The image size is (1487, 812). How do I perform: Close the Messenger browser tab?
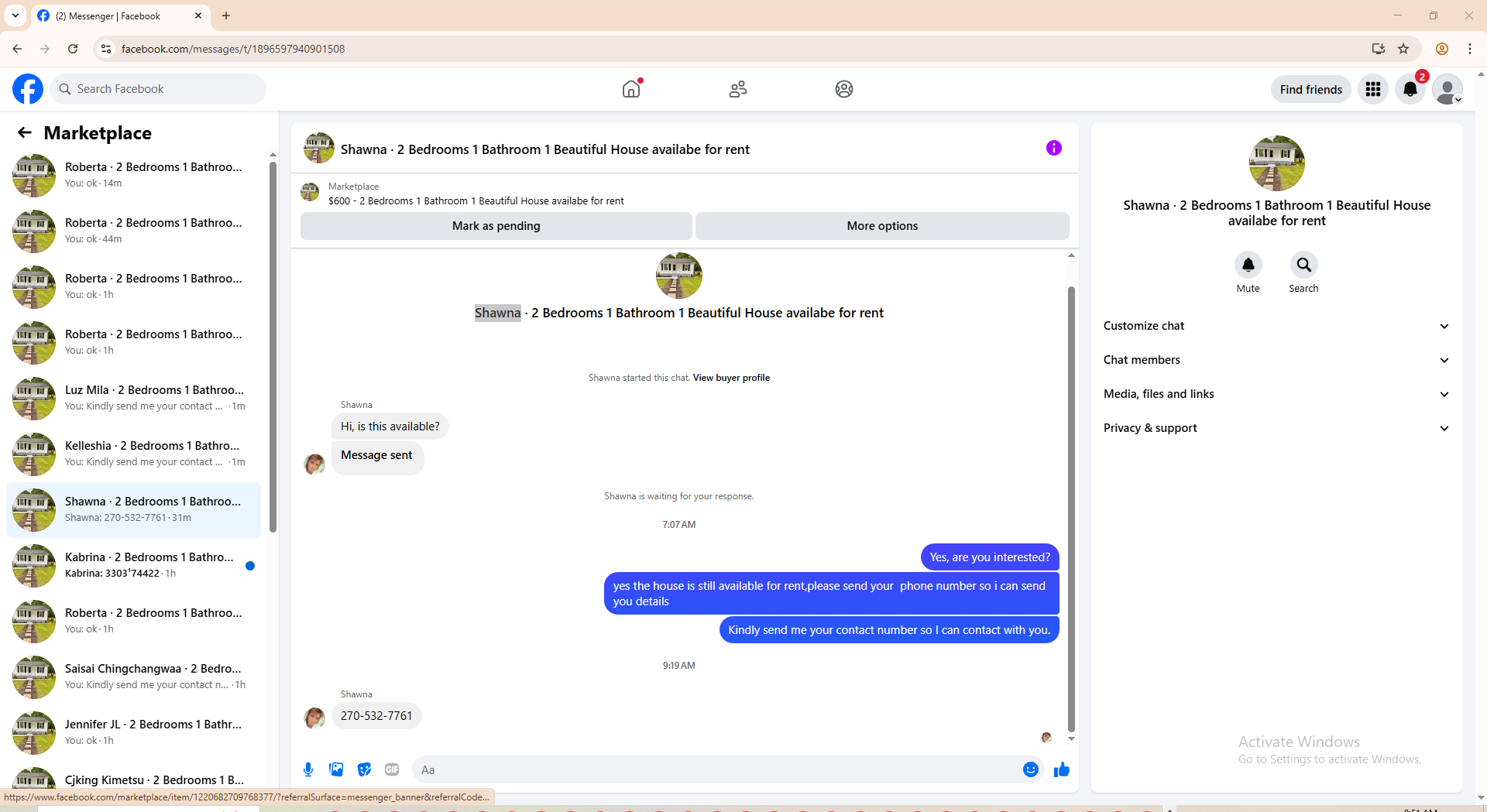198,15
